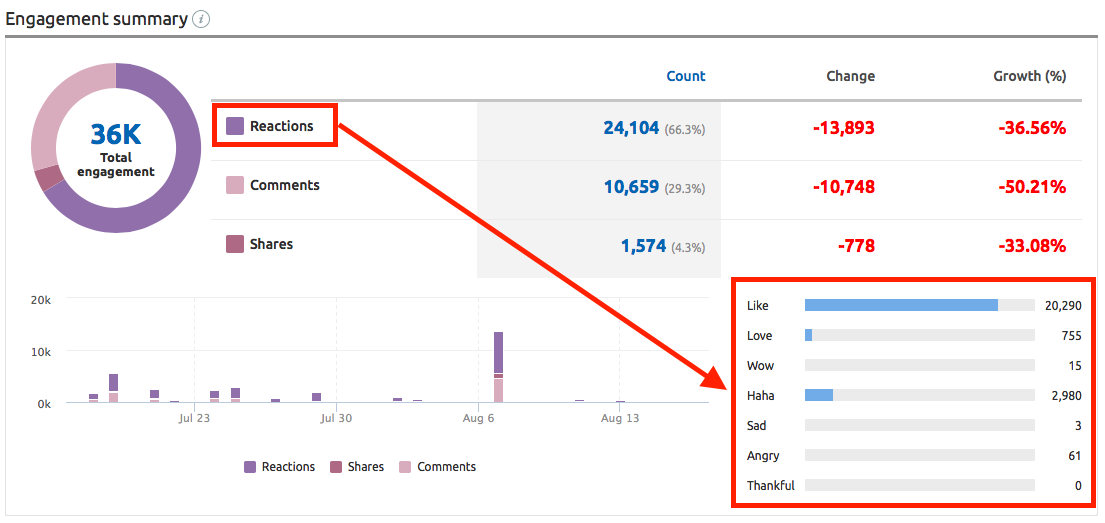Click the Reactions change value -13,893
The height and width of the screenshot is (523, 1105).
click(844, 128)
